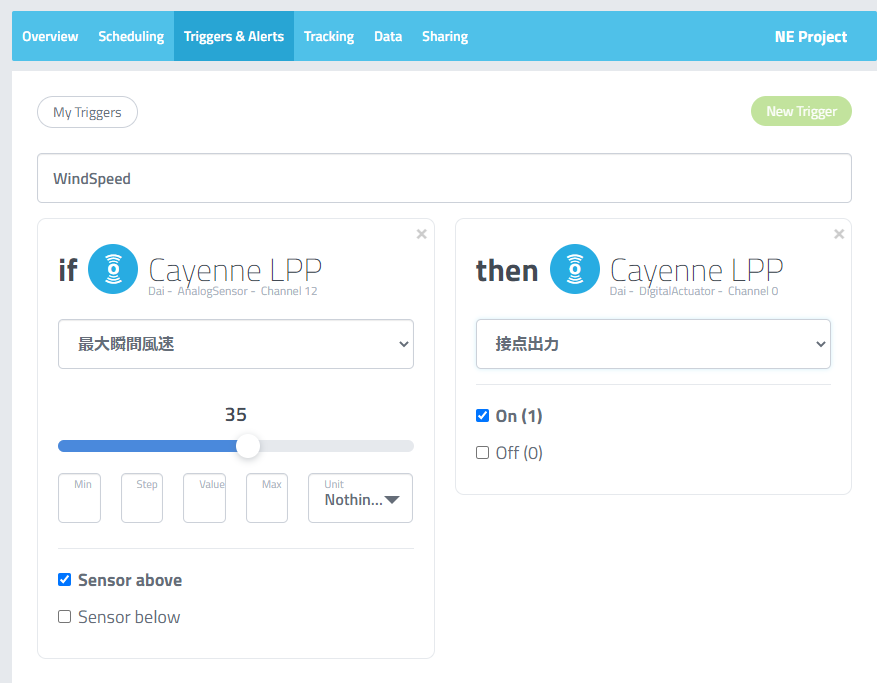Screen dimensions: 877x683
Task: Uncheck the On (1) checkbox
Action: [482, 416]
